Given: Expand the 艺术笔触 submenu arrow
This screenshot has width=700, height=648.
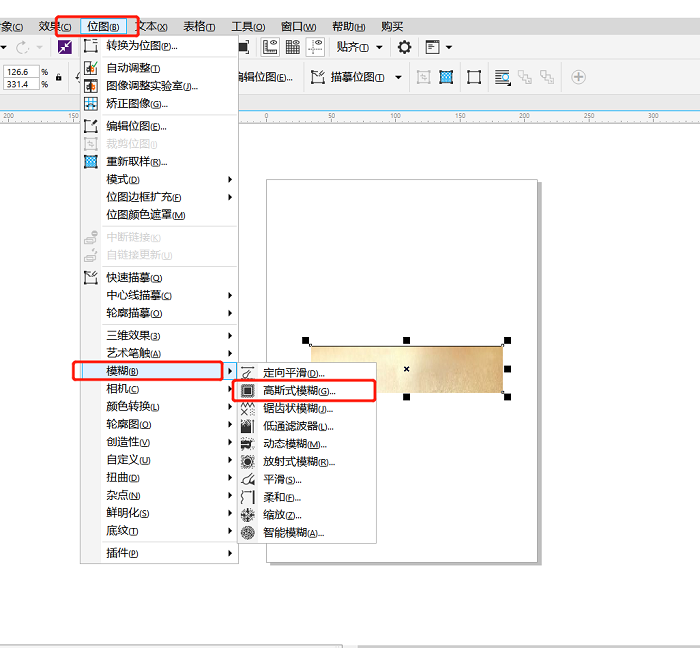Looking at the screenshot, I should click(230, 353).
